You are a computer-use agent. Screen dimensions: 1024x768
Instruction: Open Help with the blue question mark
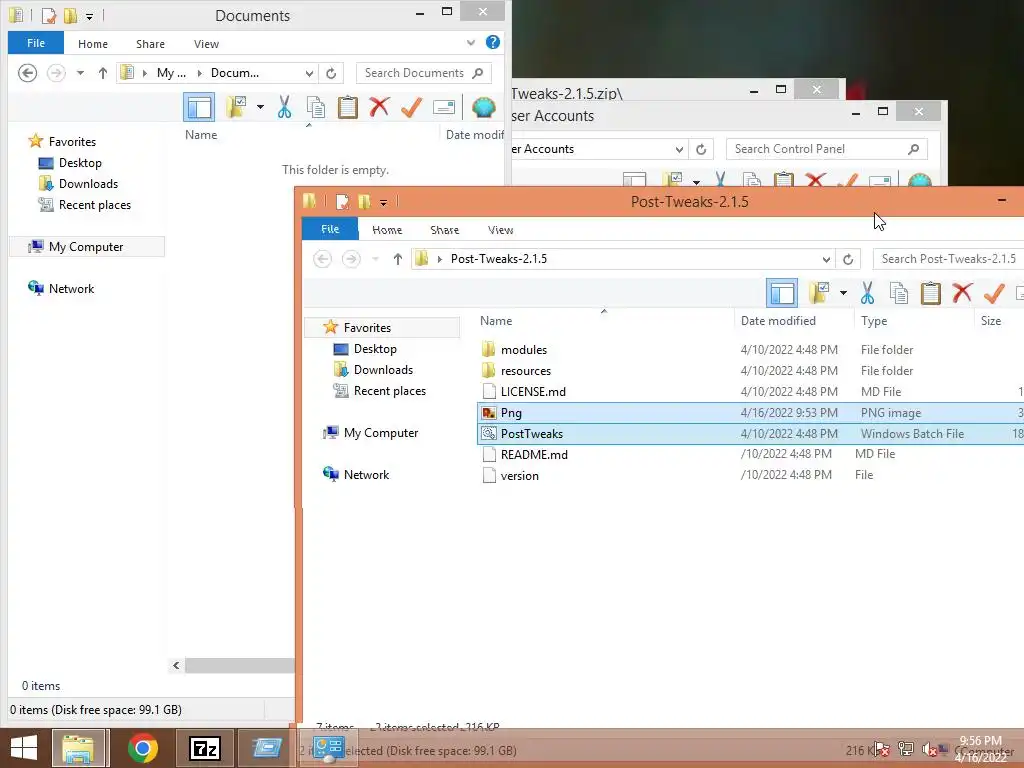coord(493,42)
